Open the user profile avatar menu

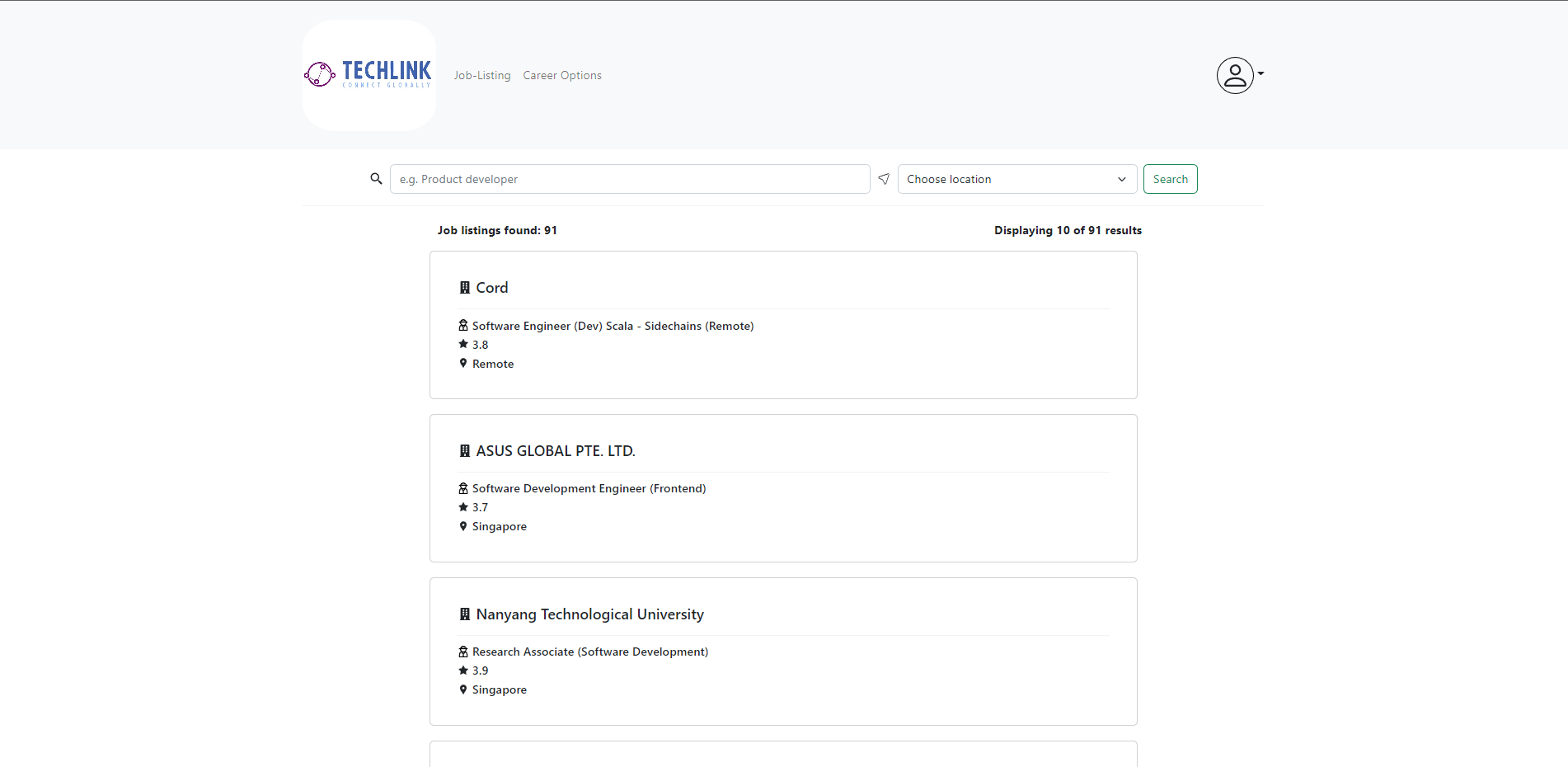coord(1235,75)
